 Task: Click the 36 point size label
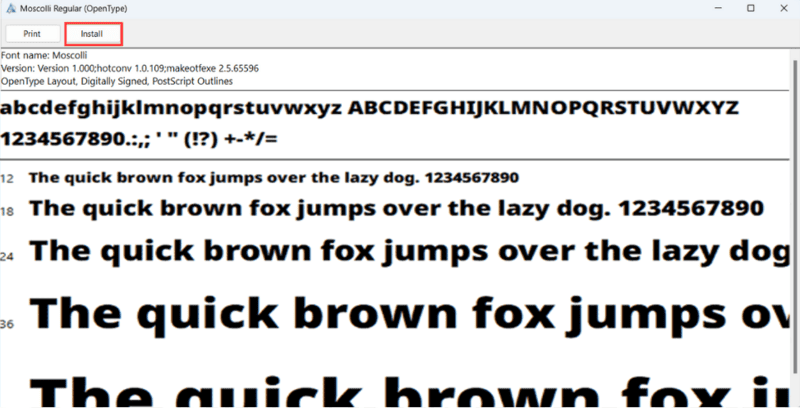[7, 323]
